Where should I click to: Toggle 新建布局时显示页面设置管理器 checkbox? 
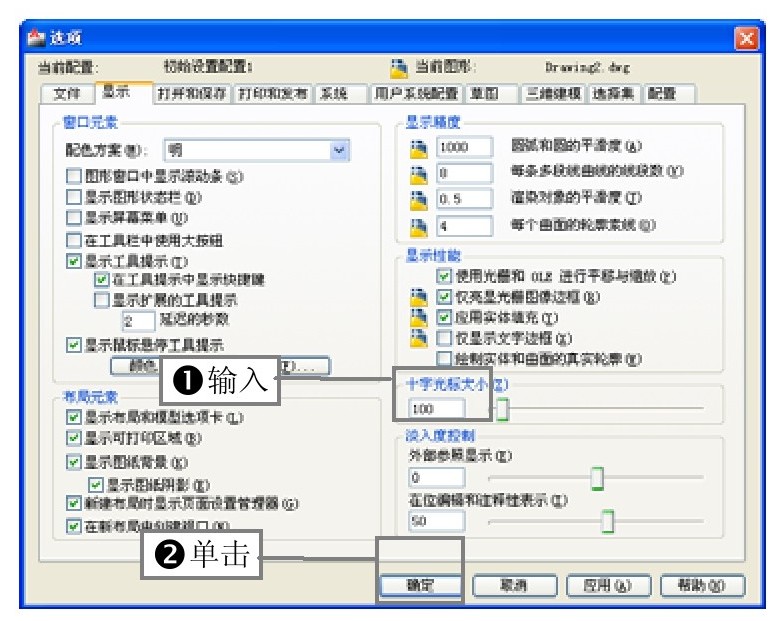tap(74, 503)
